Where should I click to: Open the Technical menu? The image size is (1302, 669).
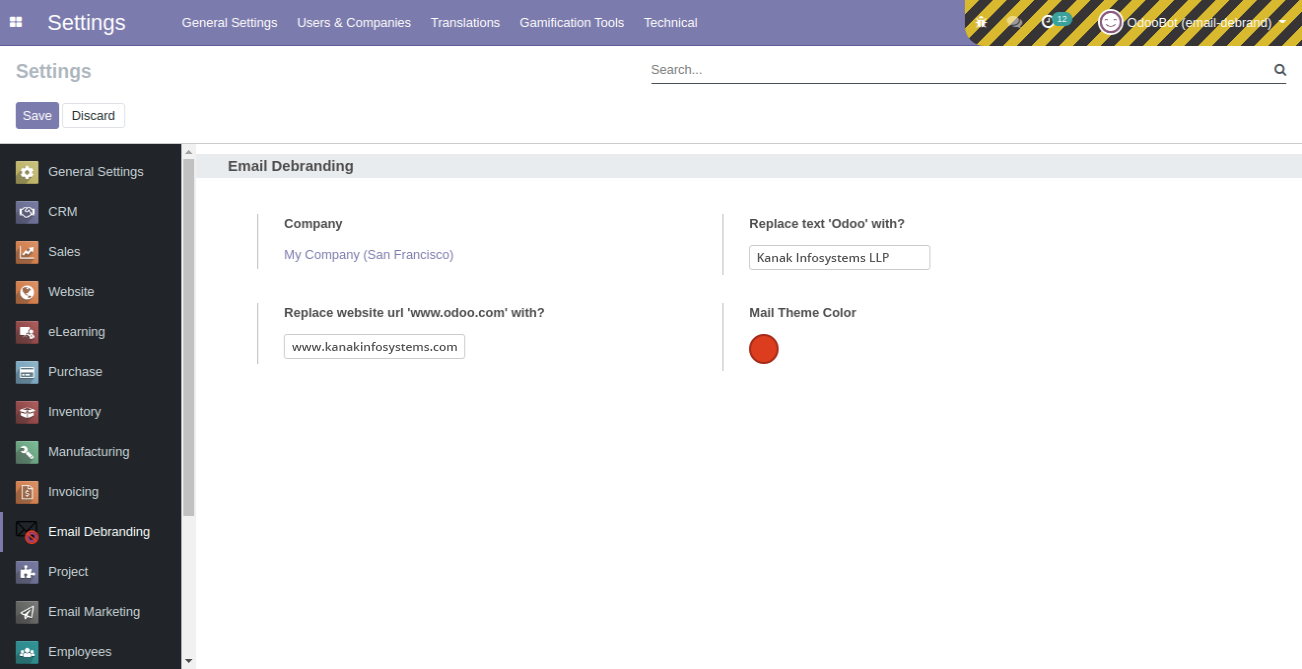point(671,22)
